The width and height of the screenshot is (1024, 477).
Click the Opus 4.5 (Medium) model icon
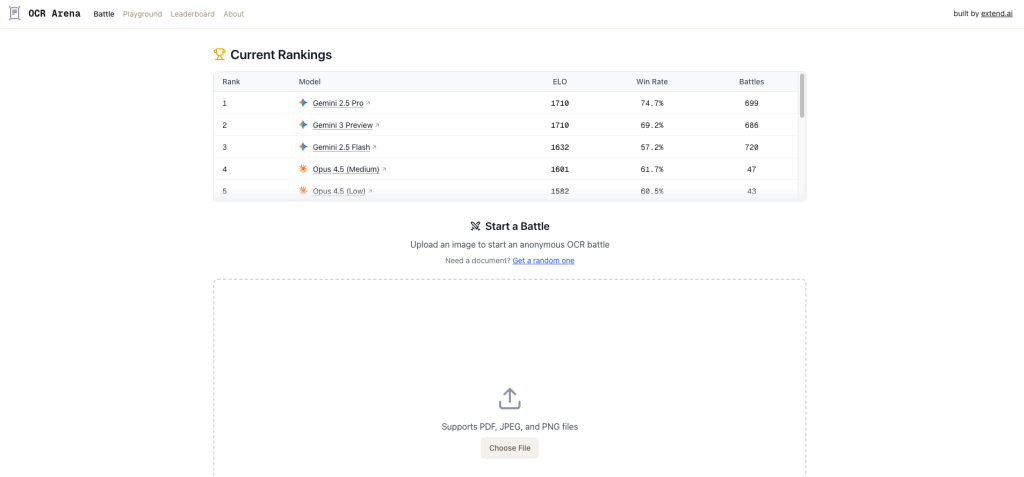click(x=303, y=169)
